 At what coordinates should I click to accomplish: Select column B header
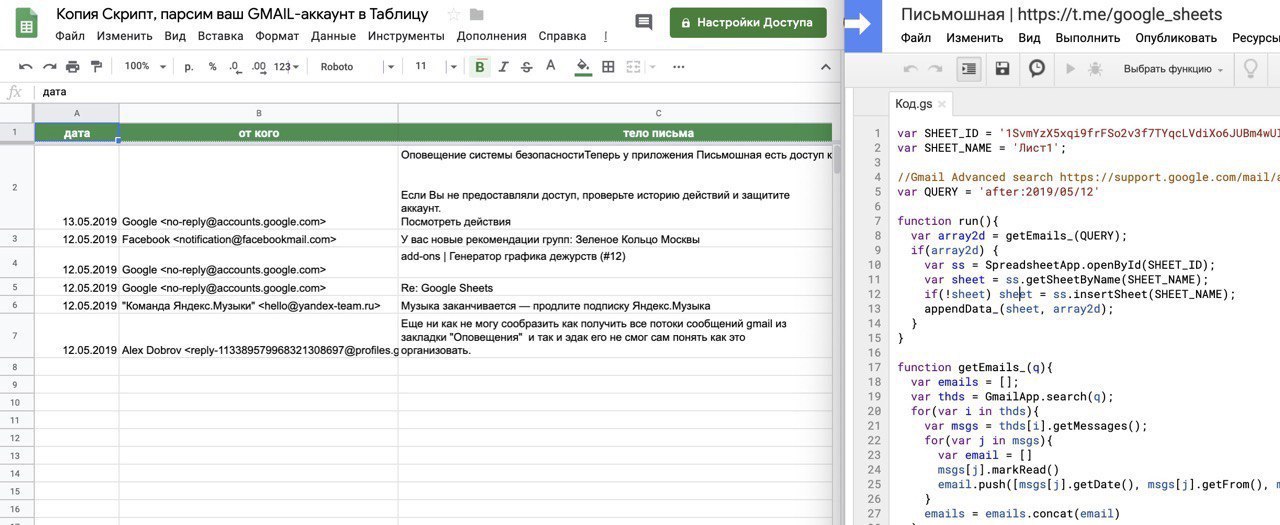pos(258,113)
